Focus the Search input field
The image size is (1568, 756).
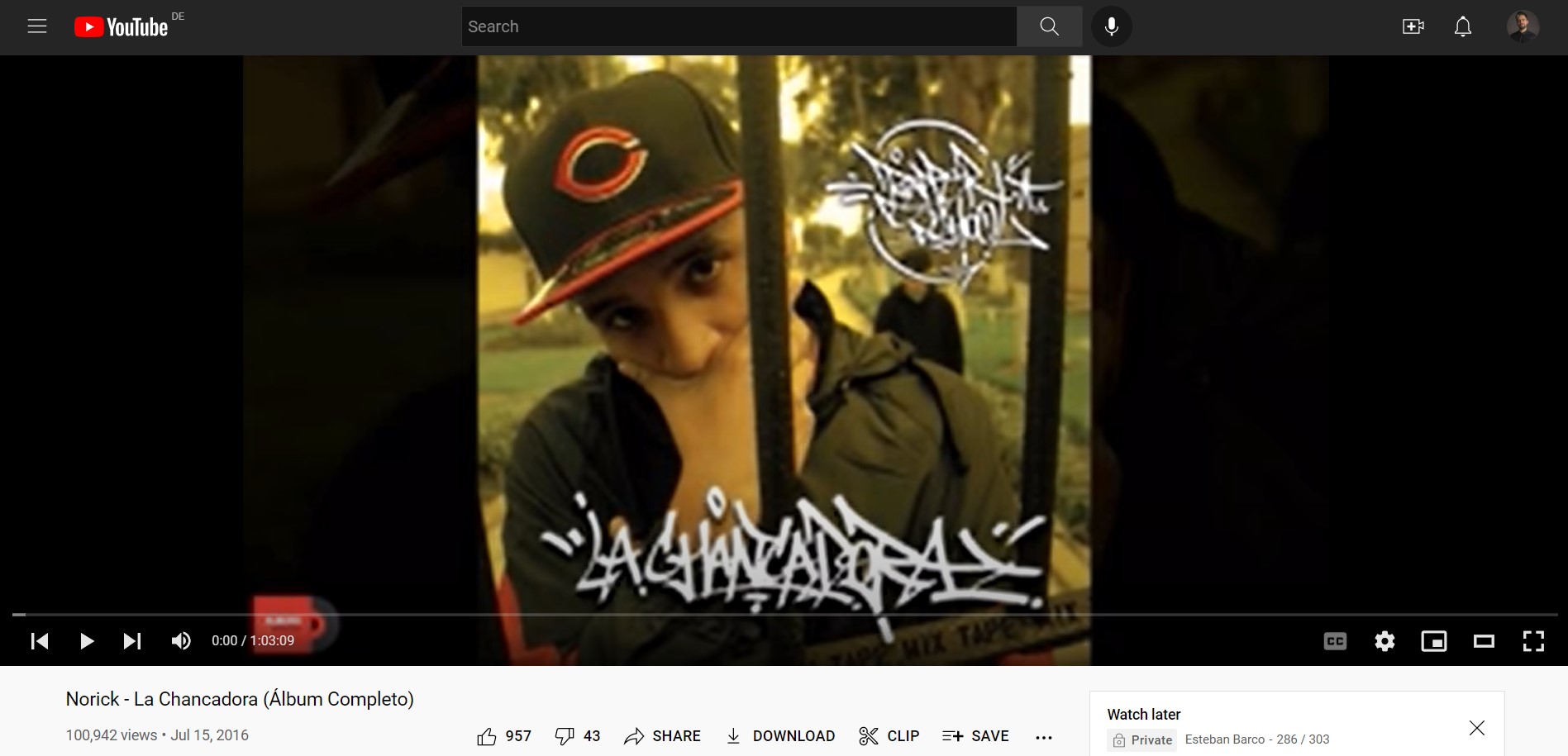point(739,26)
